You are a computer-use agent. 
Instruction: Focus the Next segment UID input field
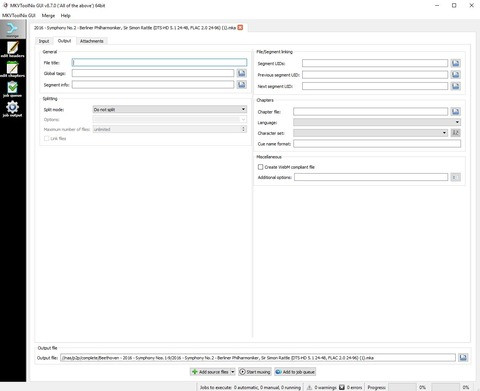[x=375, y=86]
